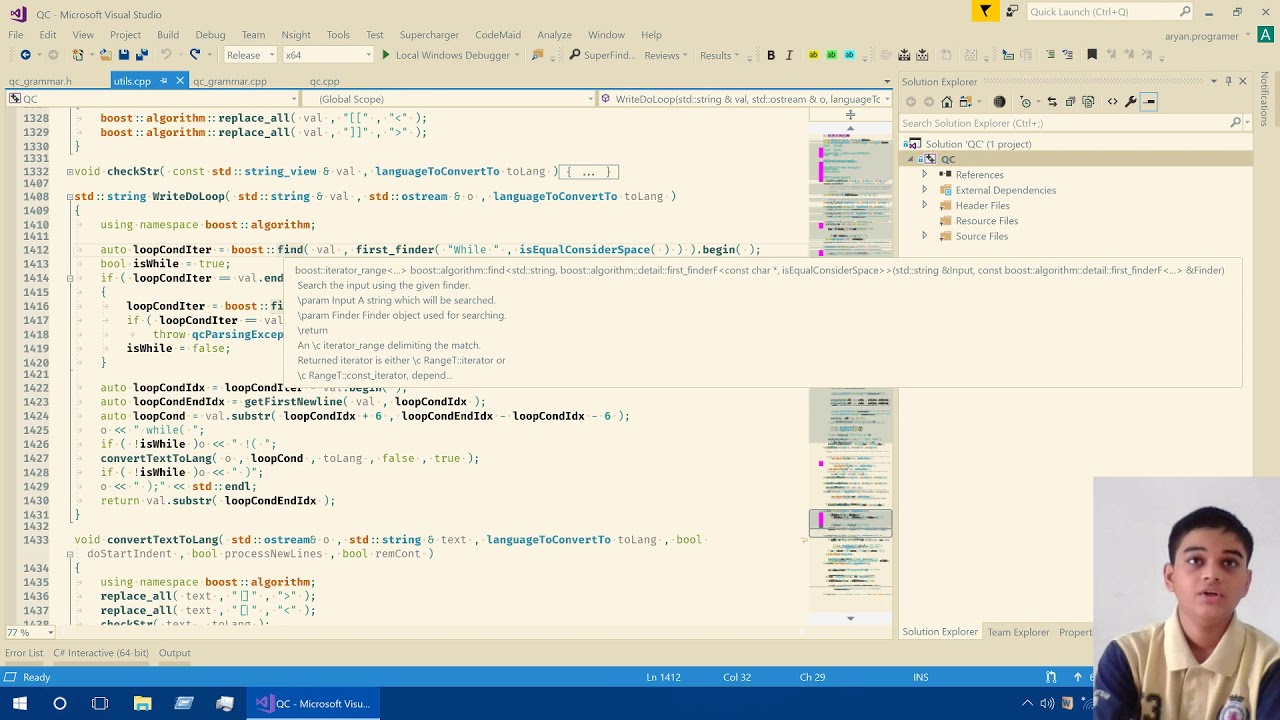
Task: Click Switch Views icon in Solution Explorer
Action: tap(968, 101)
